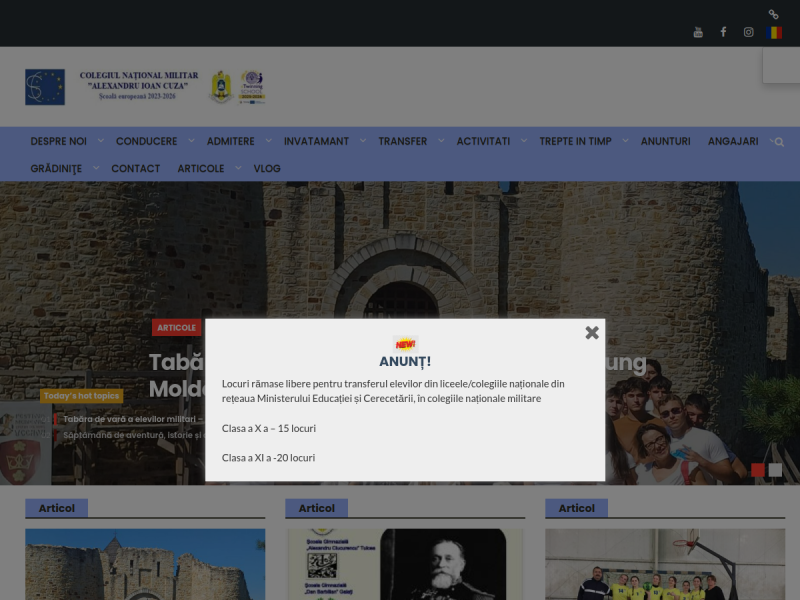This screenshot has width=800, height=600.
Task: Select the white slide indicator square
Action: (x=774, y=469)
